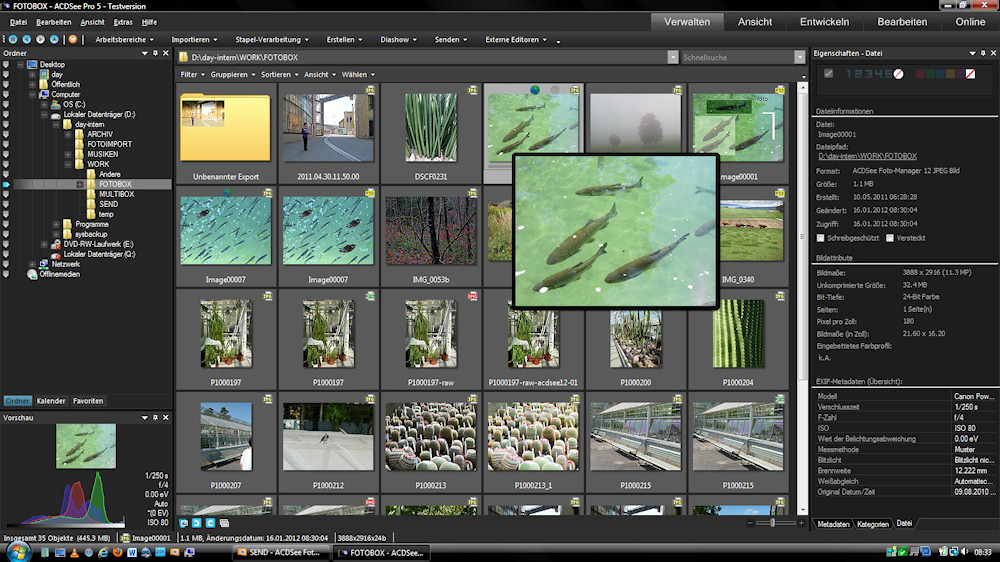Toggle the tagged checkmark in properties panel
Screen dimensions: 1000x562
pyautogui.click(x=827, y=74)
